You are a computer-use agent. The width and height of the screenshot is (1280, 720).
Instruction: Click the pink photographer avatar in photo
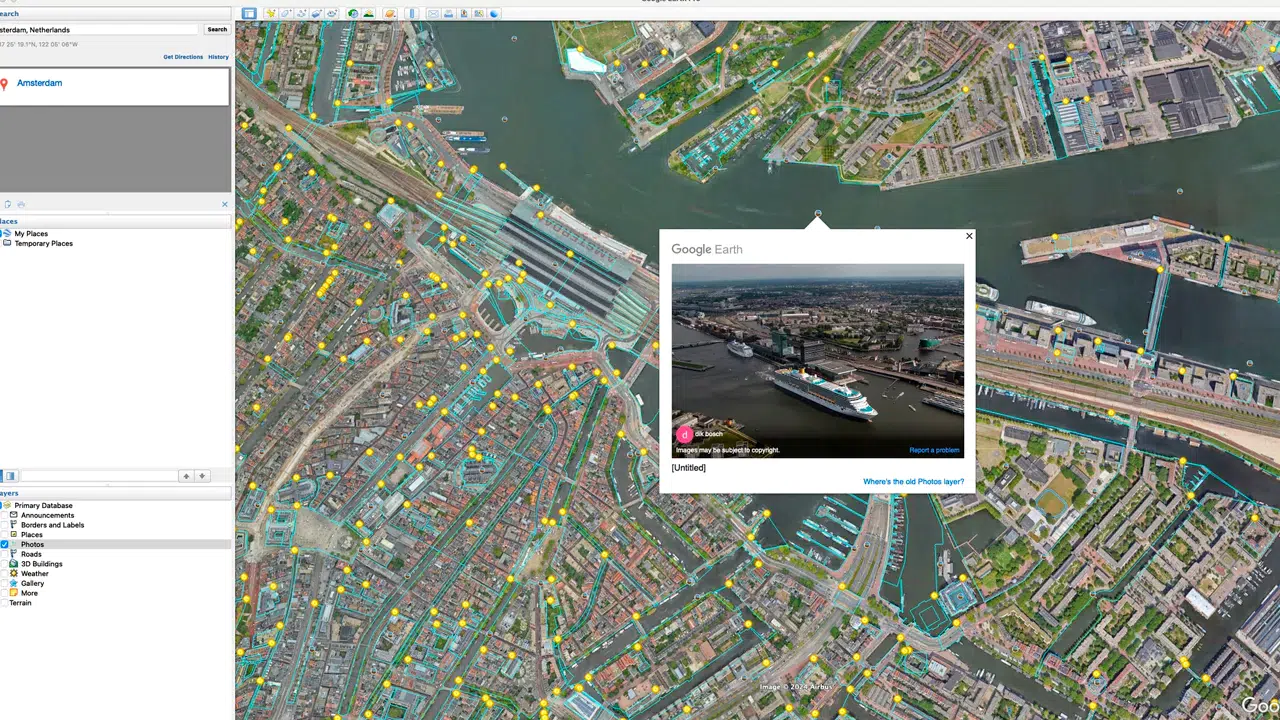point(684,435)
